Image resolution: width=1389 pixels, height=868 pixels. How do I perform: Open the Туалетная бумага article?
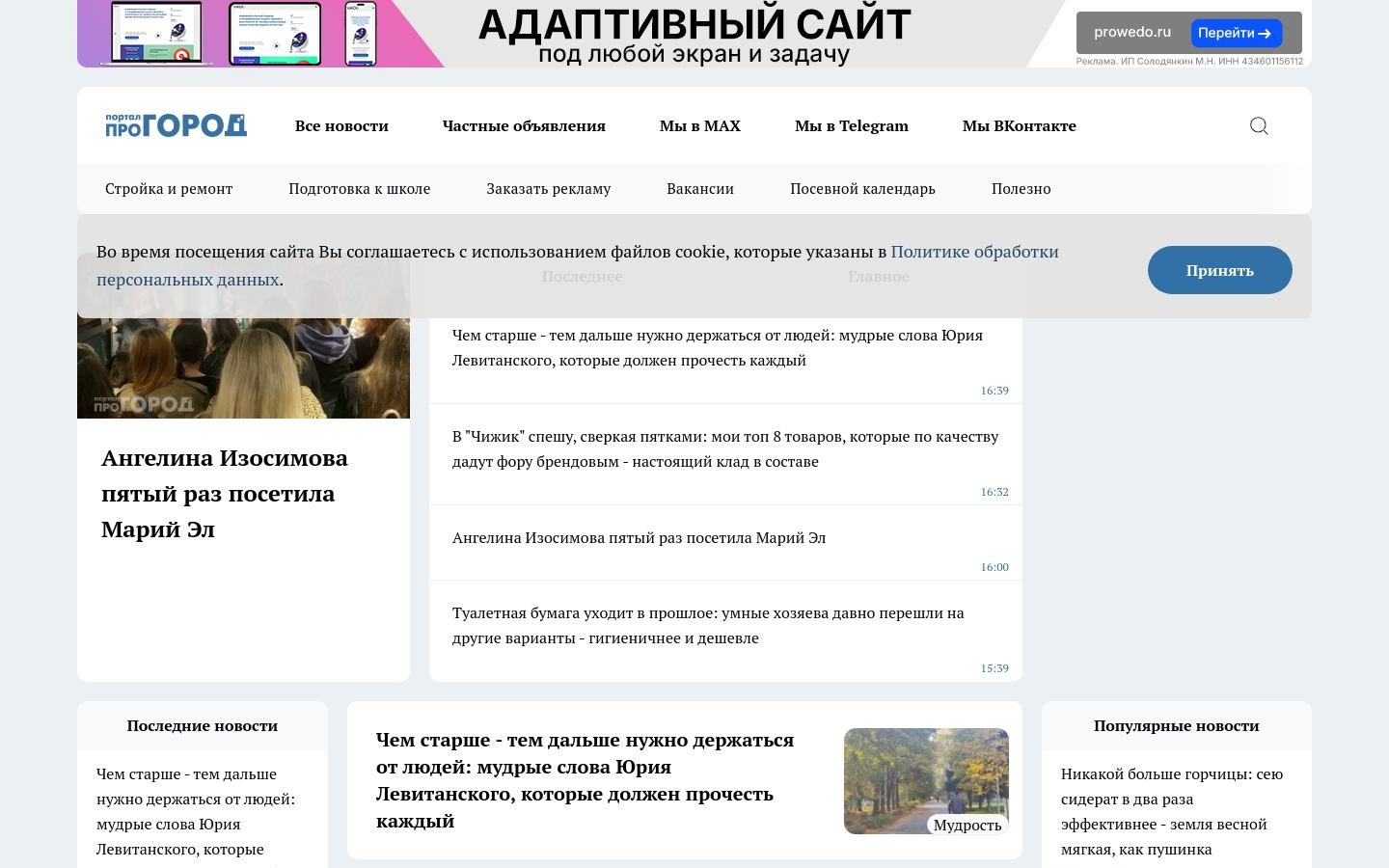[708, 625]
